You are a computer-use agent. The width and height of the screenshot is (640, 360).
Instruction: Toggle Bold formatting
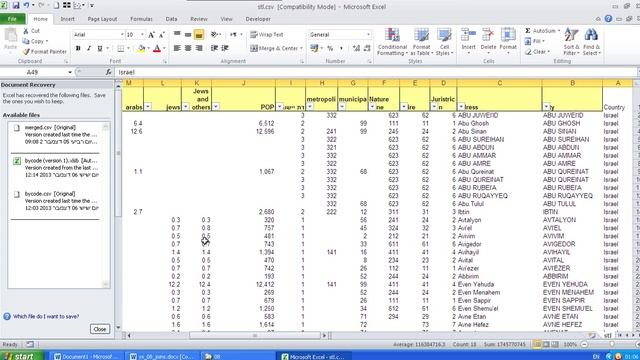[78, 49]
